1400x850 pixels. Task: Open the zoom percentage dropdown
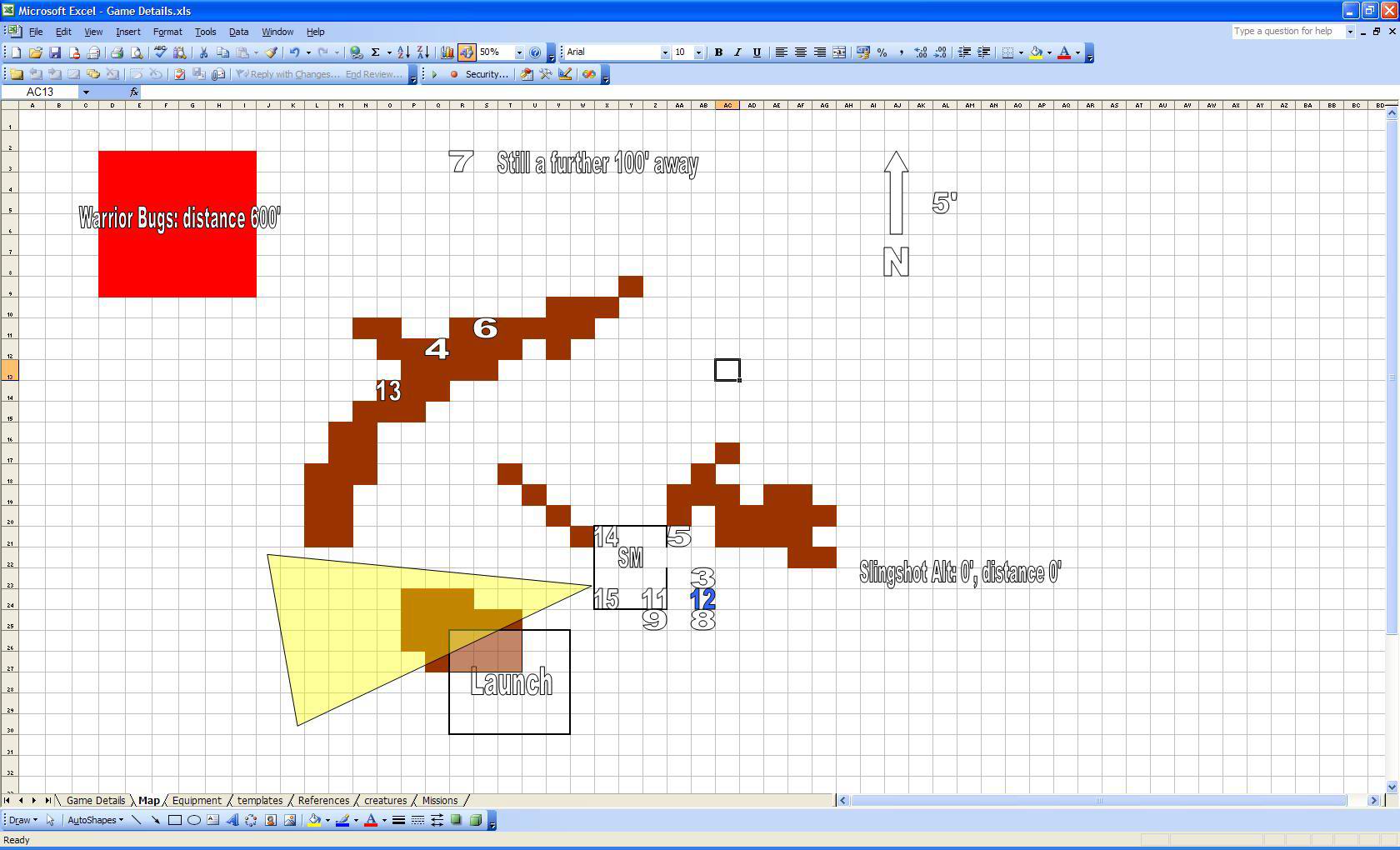(x=518, y=52)
